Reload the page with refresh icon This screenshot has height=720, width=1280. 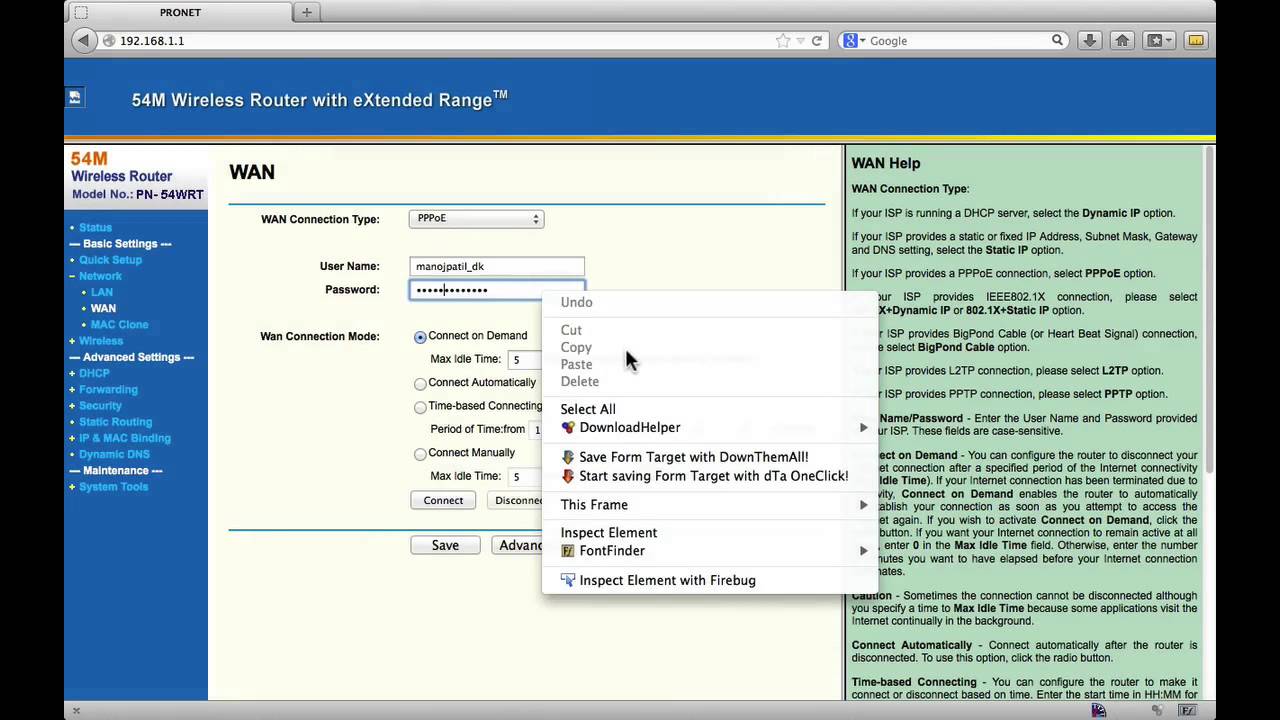coord(817,41)
